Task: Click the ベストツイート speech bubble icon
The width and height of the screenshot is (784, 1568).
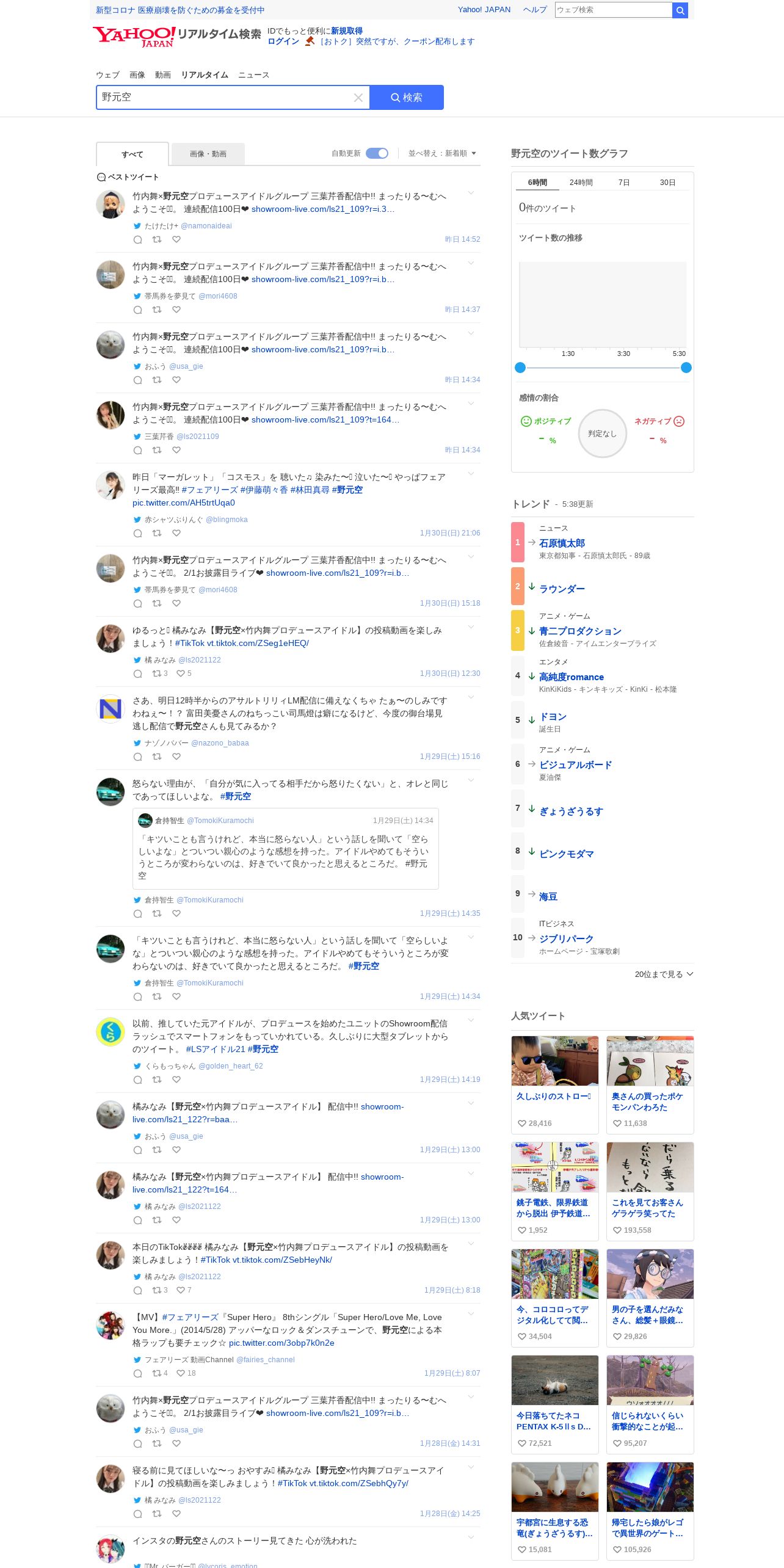Action: pos(101,177)
